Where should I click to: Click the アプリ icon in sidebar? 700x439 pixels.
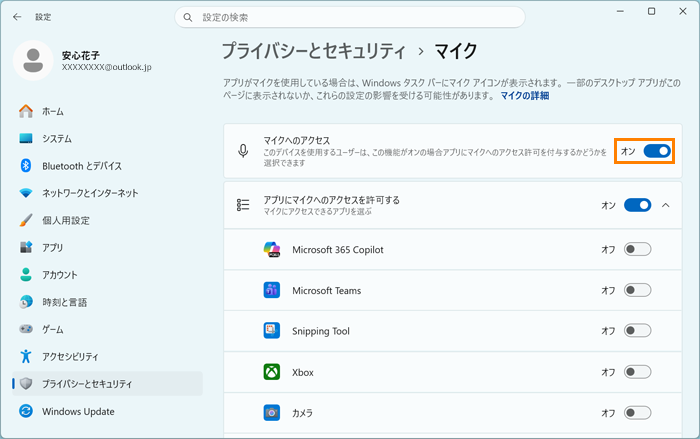[26, 247]
